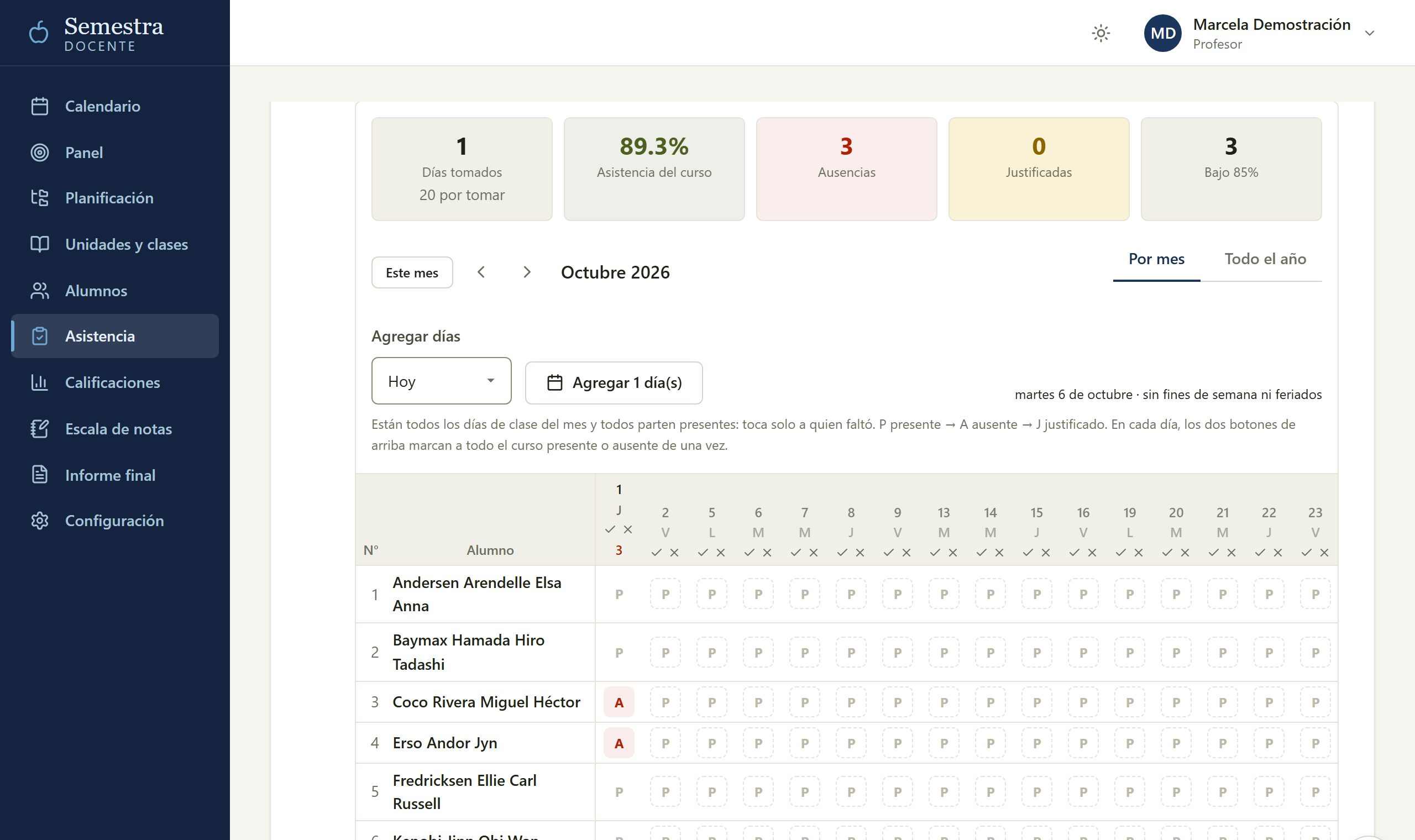Viewport: 1415px width, 840px height.
Task: Go to next month arrow
Action: point(526,272)
